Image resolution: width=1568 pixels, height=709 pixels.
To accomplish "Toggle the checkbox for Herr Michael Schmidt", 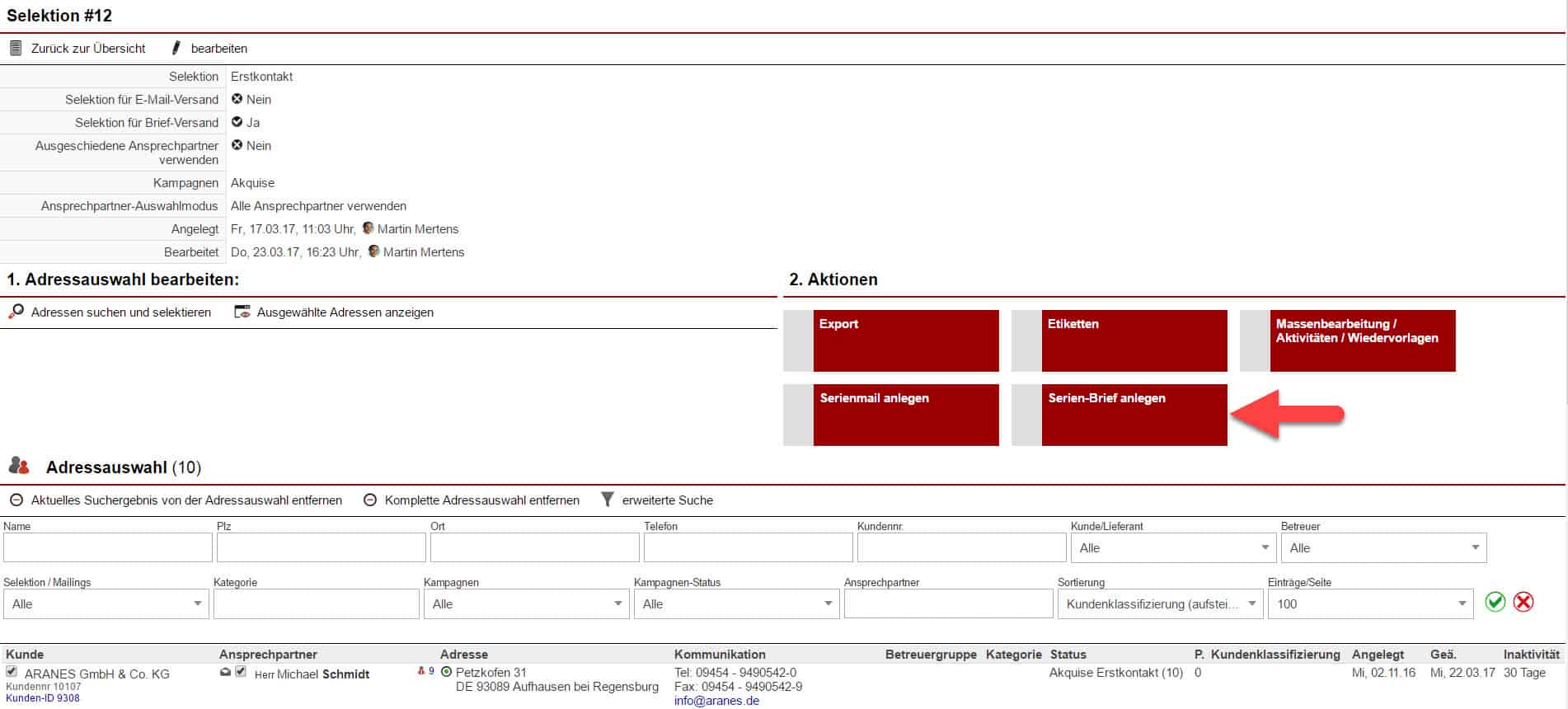I will click(241, 672).
